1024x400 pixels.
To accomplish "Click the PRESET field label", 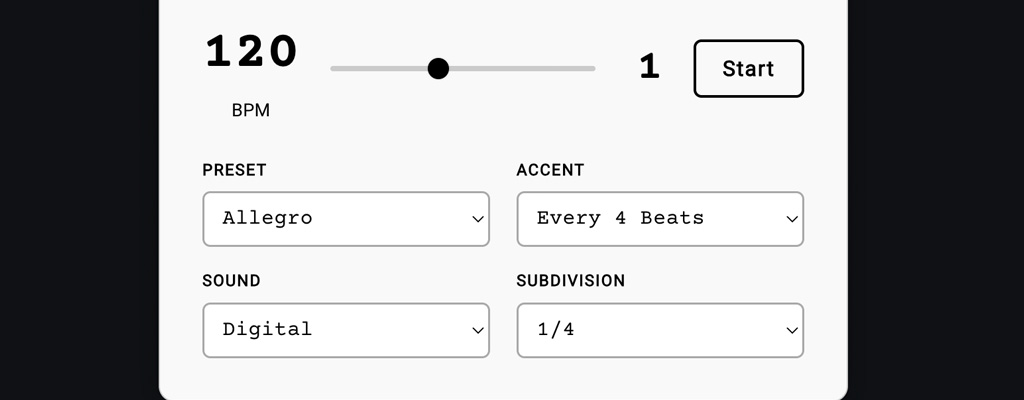I will pos(234,170).
